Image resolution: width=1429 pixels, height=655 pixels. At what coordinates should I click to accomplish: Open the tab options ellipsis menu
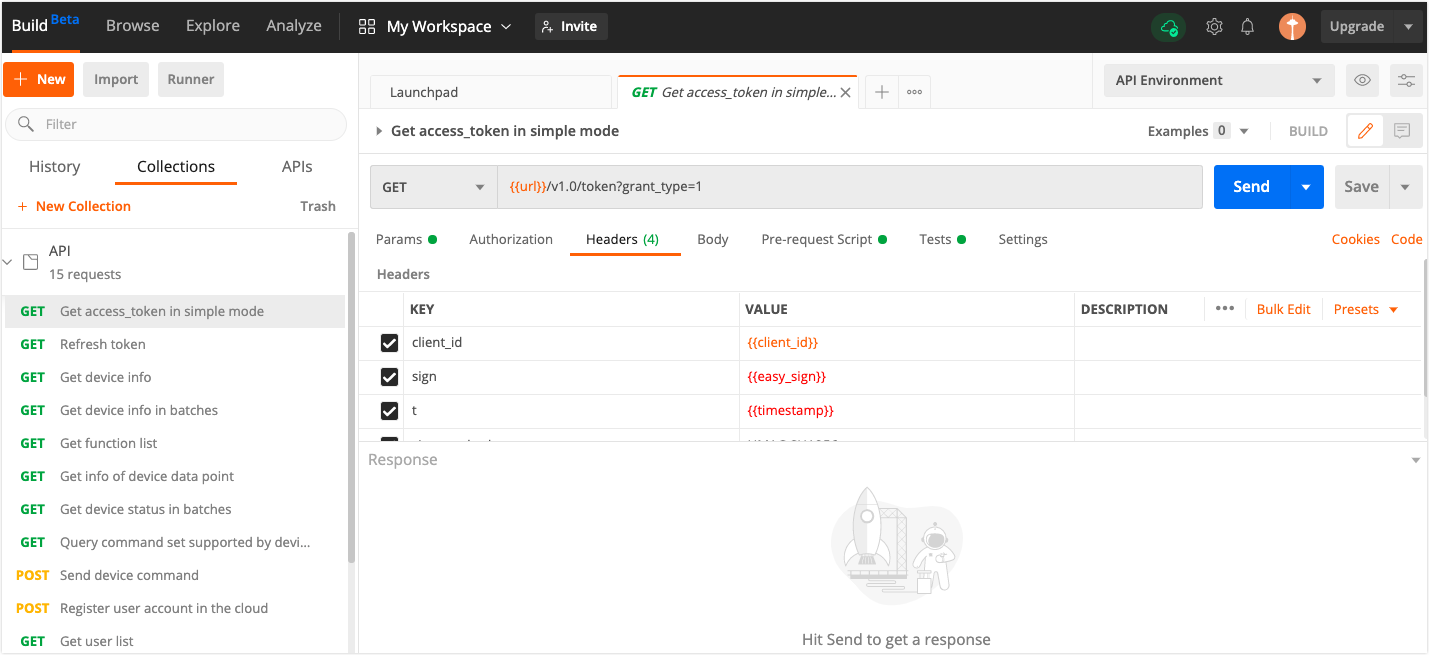pyautogui.click(x=914, y=92)
